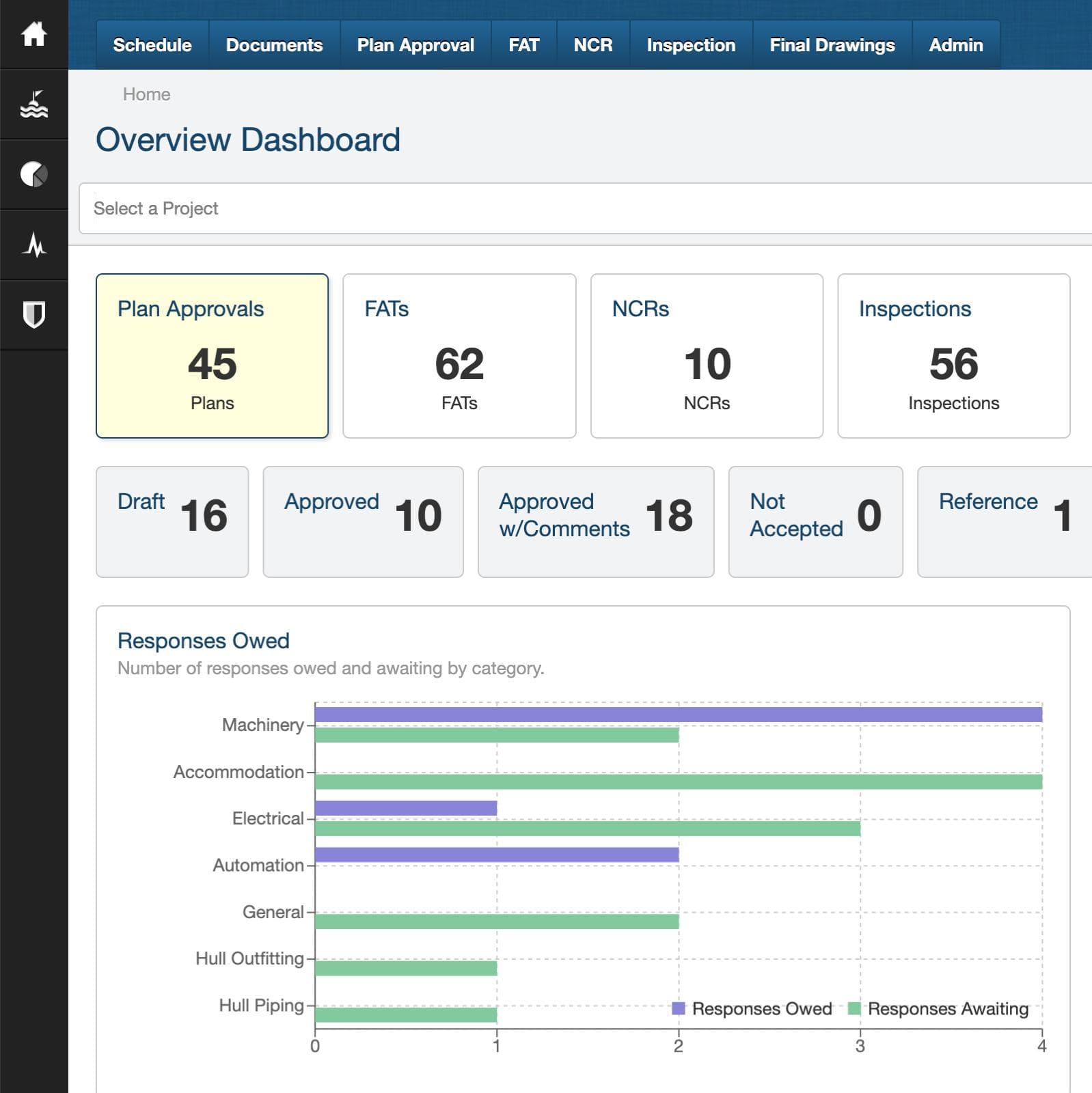The image size is (1092, 1093).
Task: Click the Hull Outfitting axis label
Action: tap(249, 958)
